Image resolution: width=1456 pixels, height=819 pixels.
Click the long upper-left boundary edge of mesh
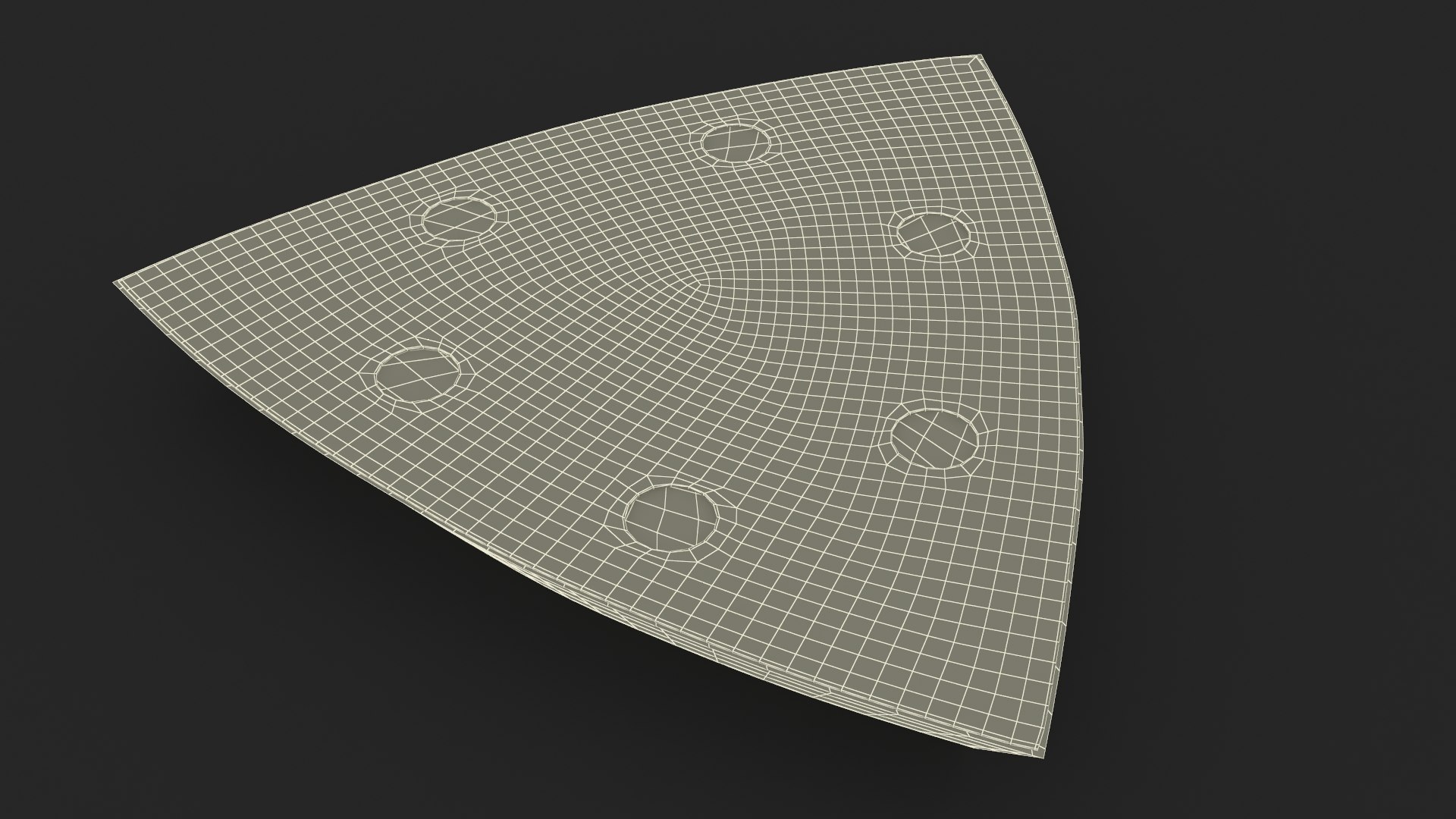tap(546, 139)
